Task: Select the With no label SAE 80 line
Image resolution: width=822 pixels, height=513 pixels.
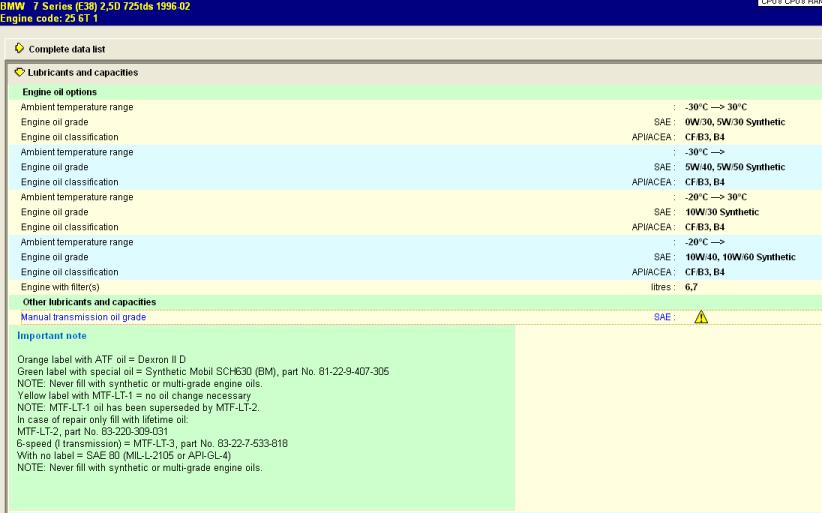Action: point(124,456)
